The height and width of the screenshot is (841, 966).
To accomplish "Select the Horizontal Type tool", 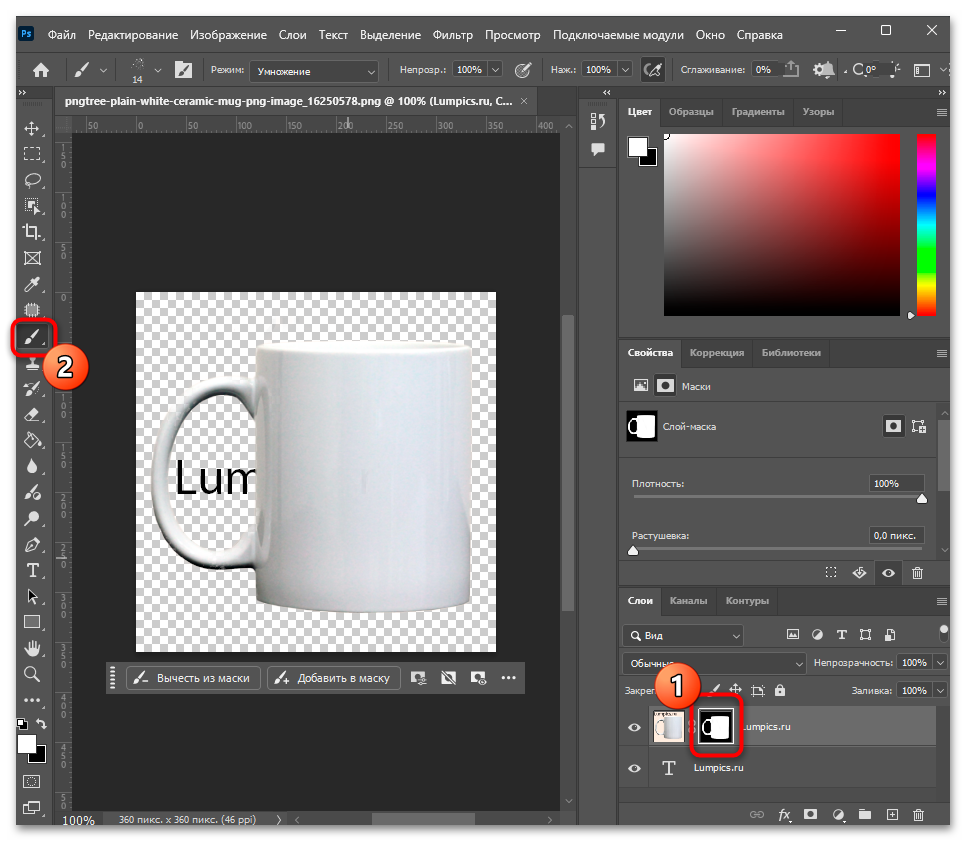I will (x=32, y=571).
